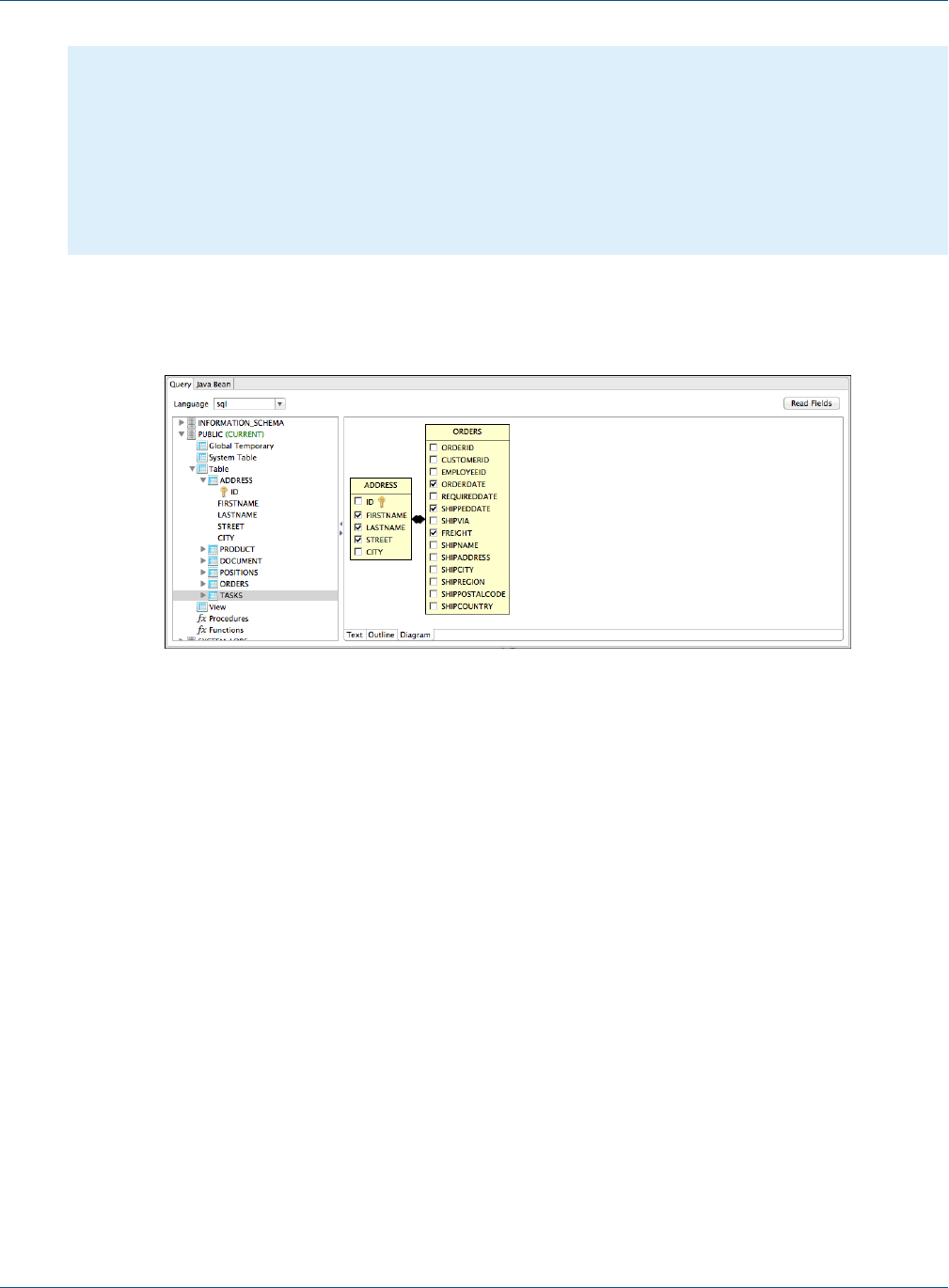949x1288 pixels.
Task: Check the REQUIREDDATE checkbox
Action: point(434,496)
